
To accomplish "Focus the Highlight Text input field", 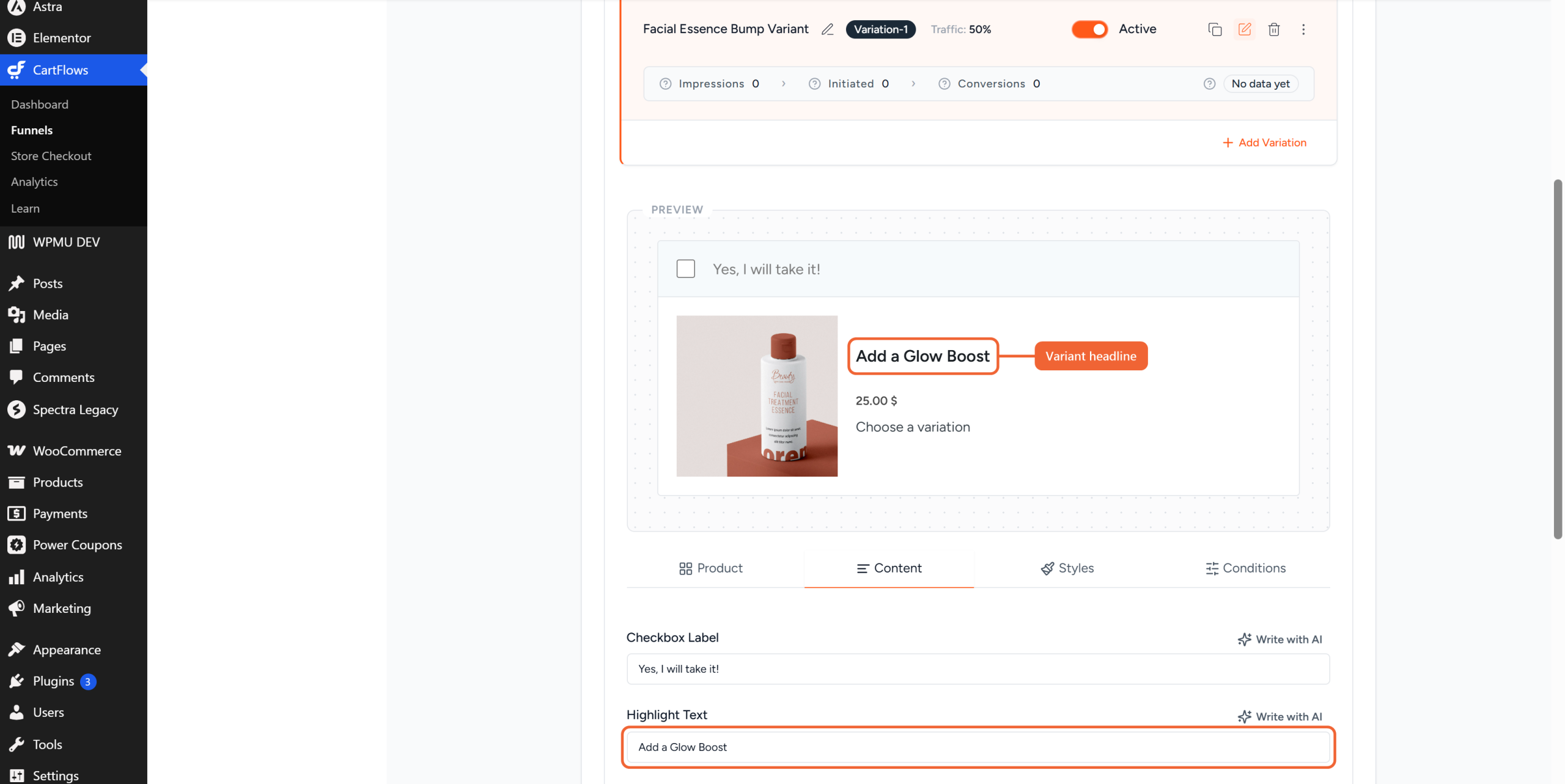I will (x=978, y=747).
